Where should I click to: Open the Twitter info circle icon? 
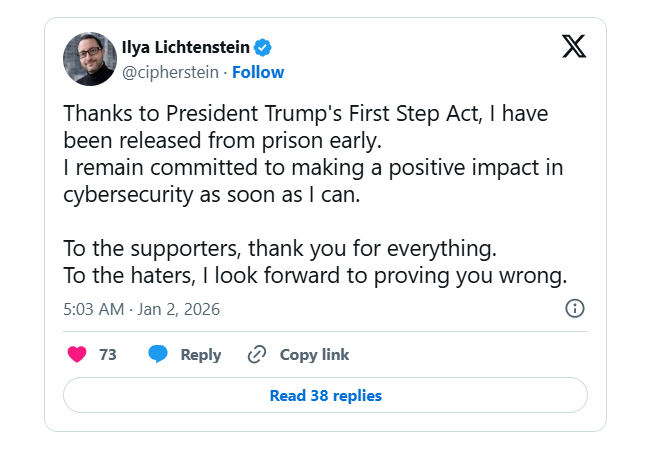[x=575, y=308]
